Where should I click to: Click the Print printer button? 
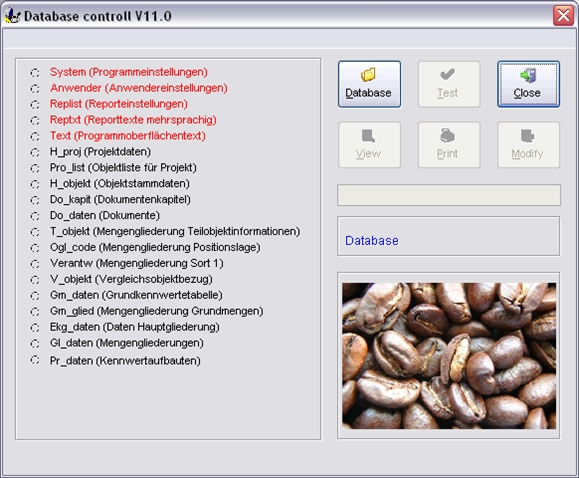tap(449, 145)
